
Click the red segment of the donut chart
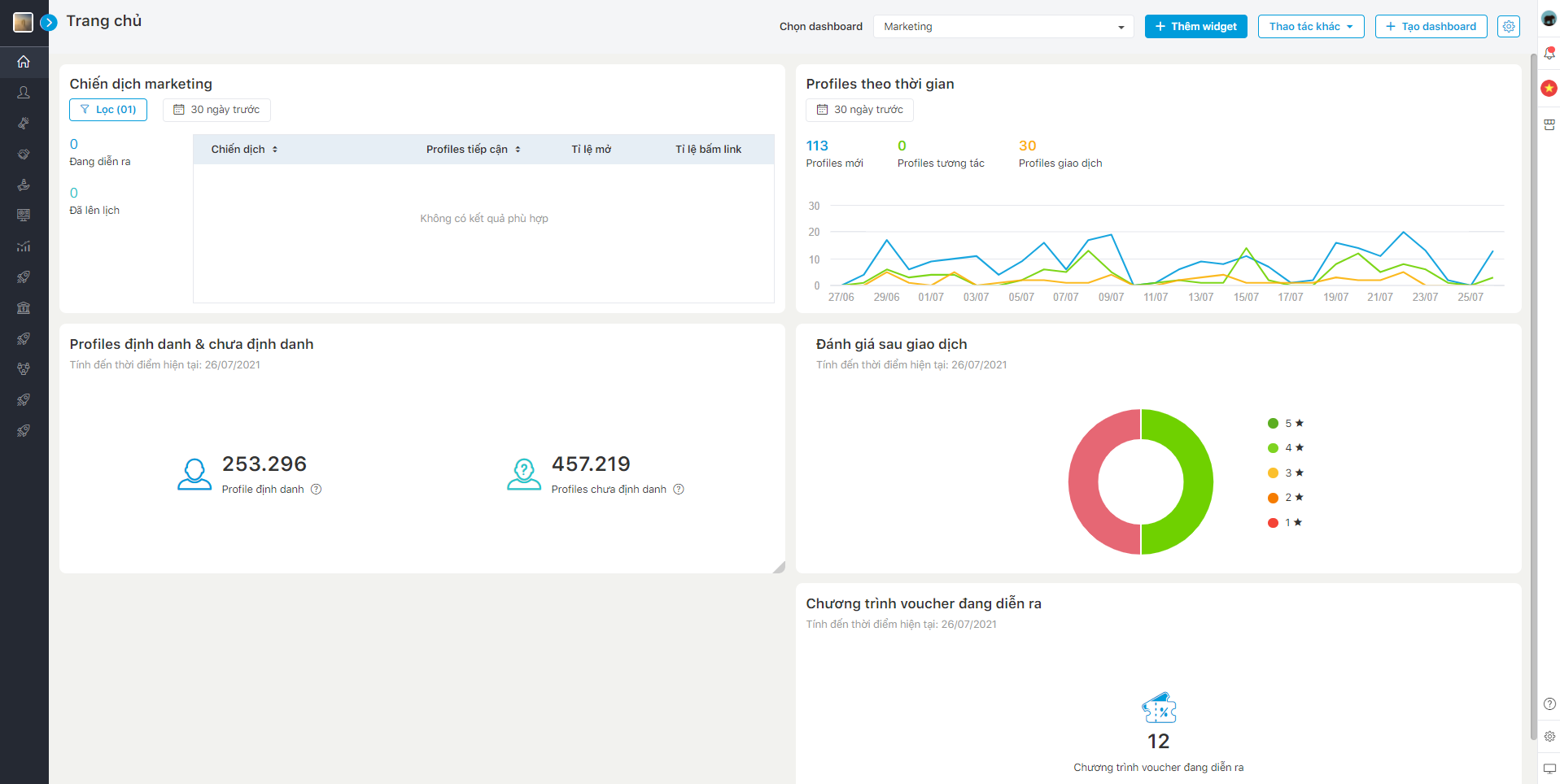coord(1084,482)
